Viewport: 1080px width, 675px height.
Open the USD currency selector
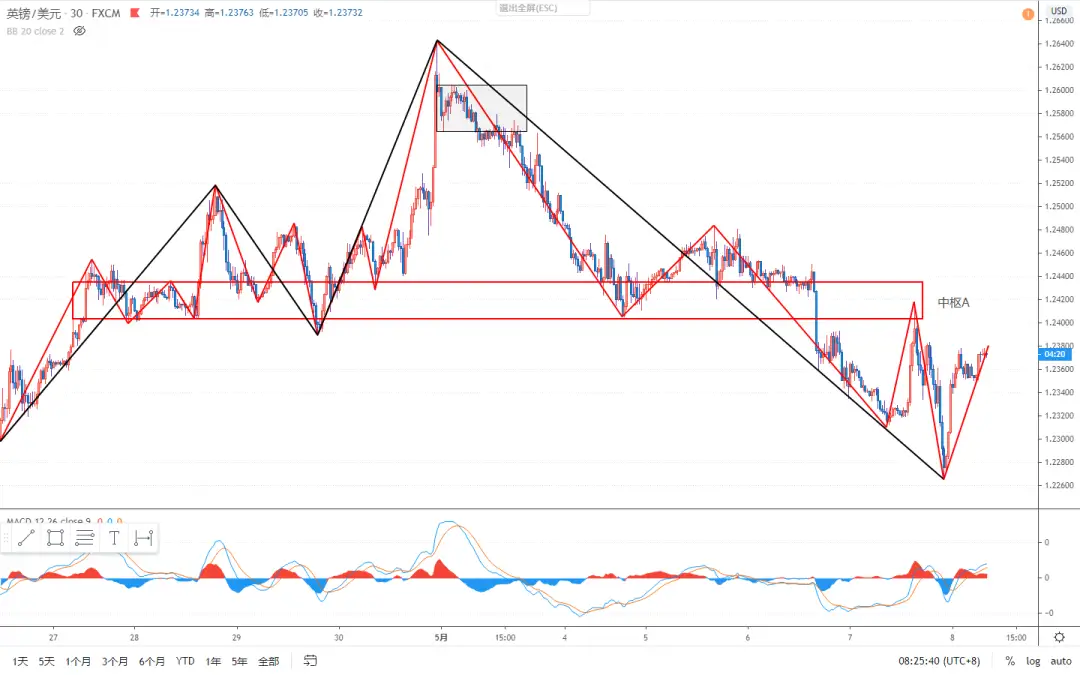pyautogui.click(x=1059, y=11)
